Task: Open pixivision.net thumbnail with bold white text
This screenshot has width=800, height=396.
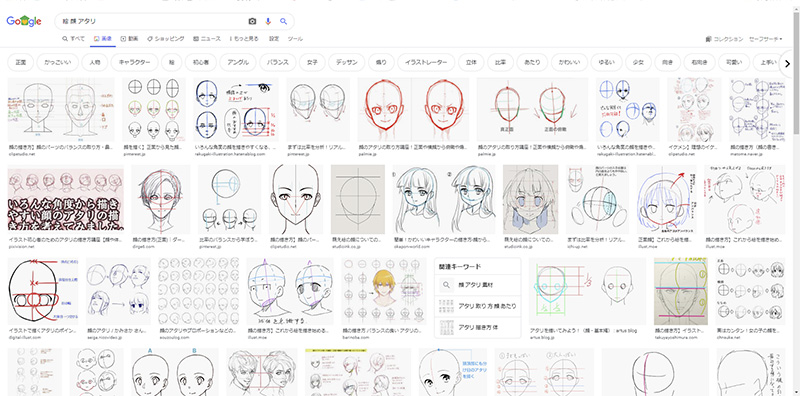Action: click(x=65, y=200)
